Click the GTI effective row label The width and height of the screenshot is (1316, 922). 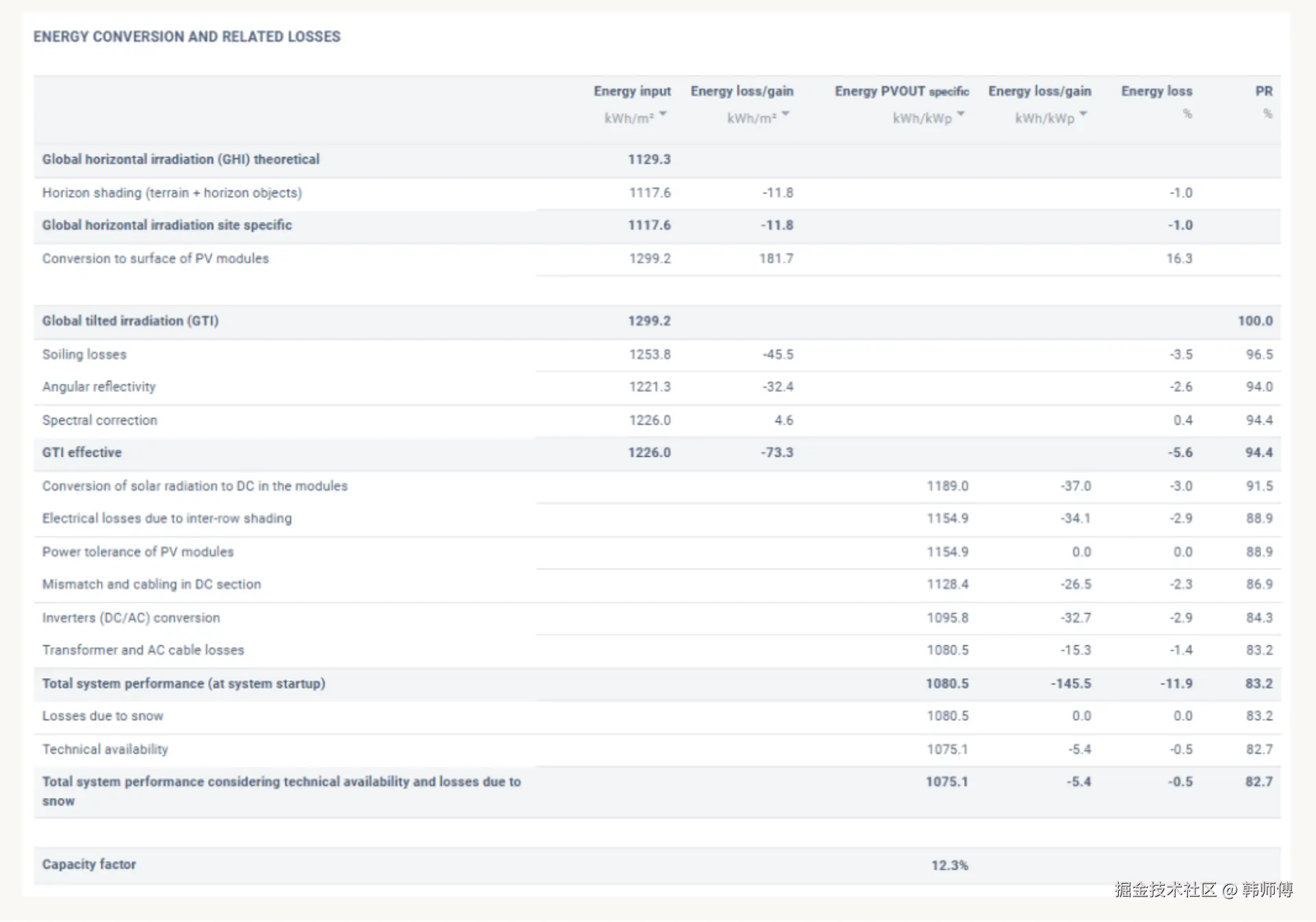(x=81, y=452)
